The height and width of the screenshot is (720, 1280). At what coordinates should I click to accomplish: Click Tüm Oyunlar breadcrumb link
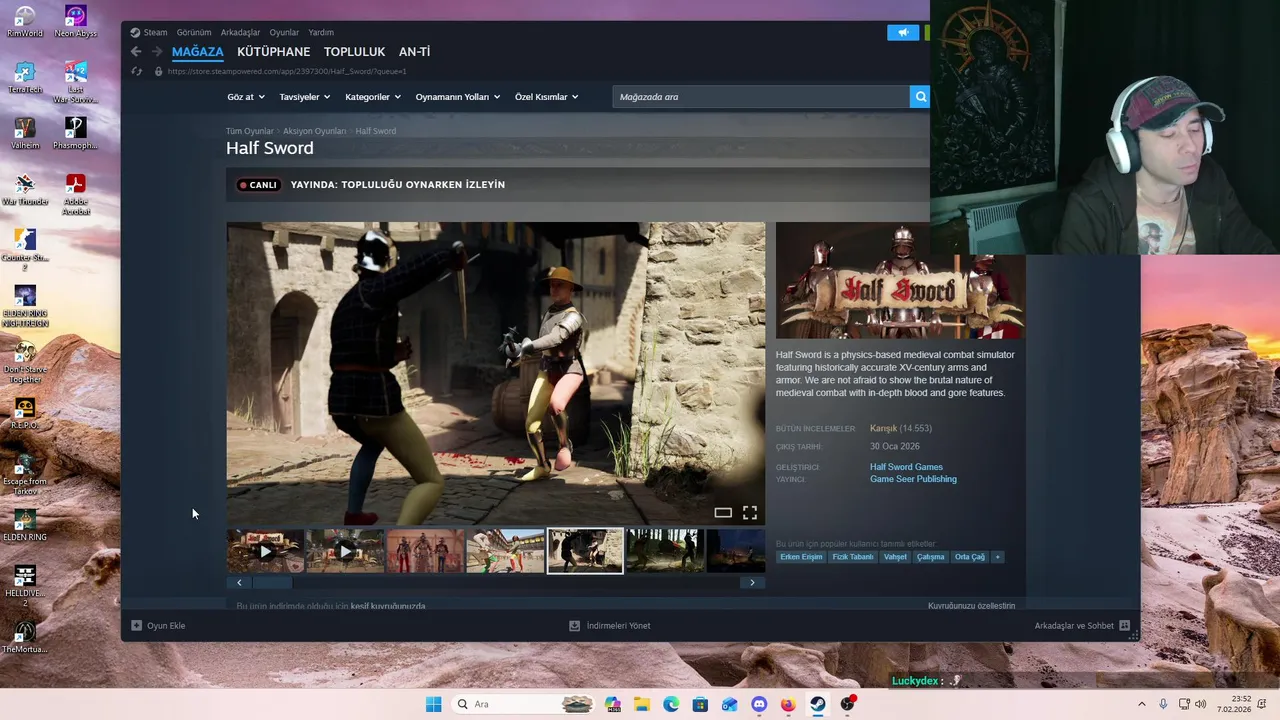click(x=249, y=131)
